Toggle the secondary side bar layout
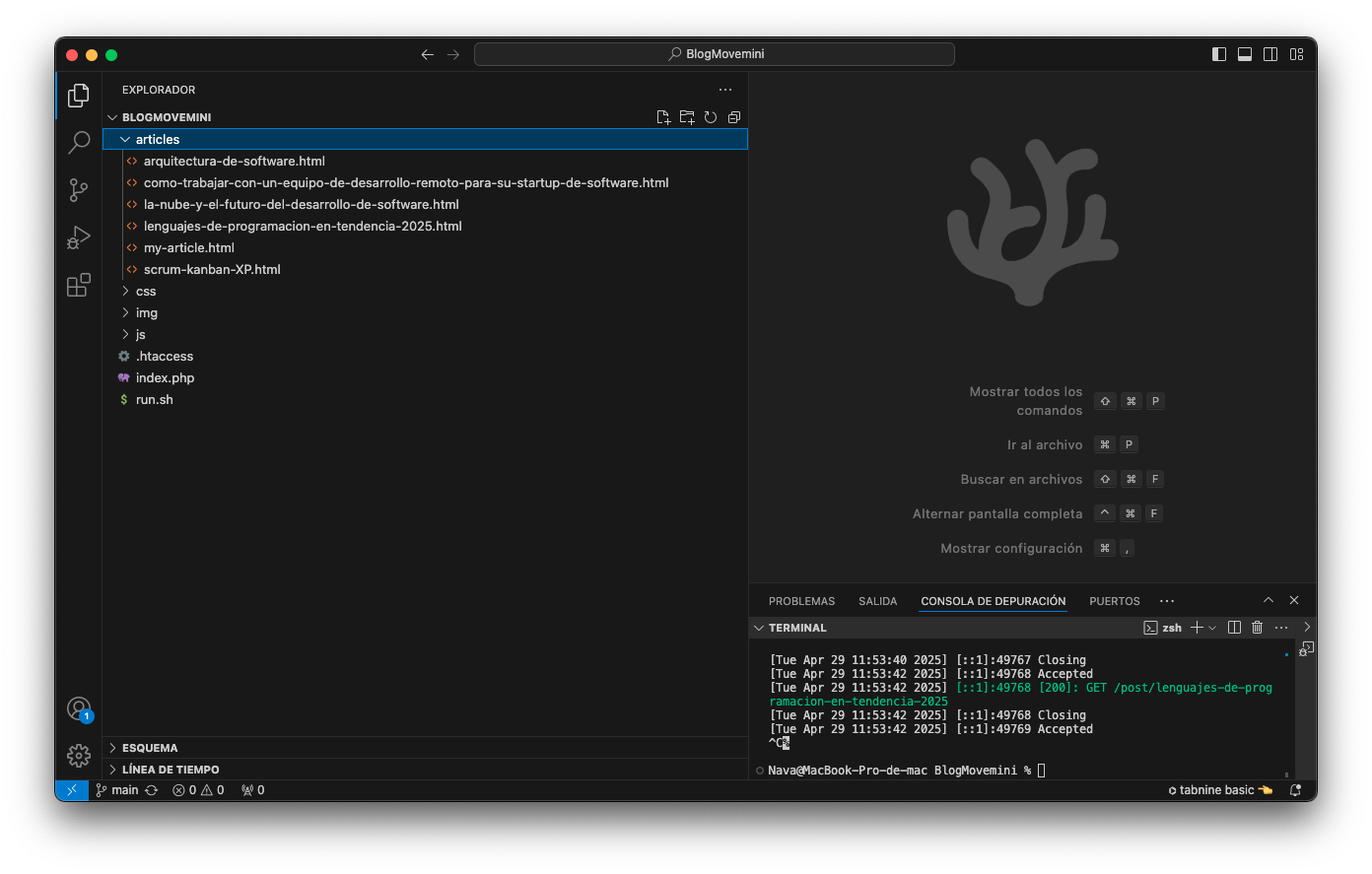The width and height of the screenshot is (1372, 874). 1270,54
